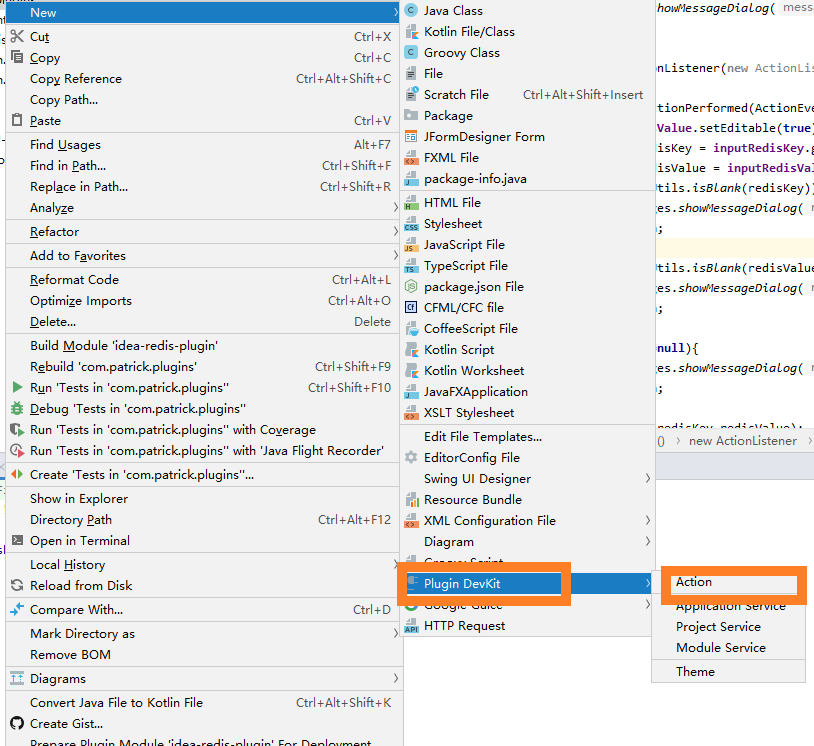Image resolution: width=814 pixels, height=746 pixels.
Task: Expand the Add to Favorites submenu arrow
Action: tap(395, 255)
